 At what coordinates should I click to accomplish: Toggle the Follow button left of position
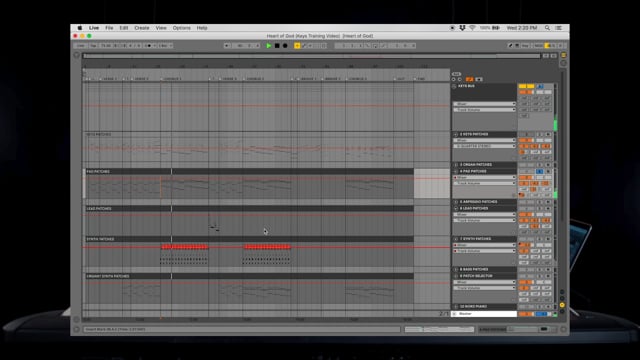[x=227, y=46]
